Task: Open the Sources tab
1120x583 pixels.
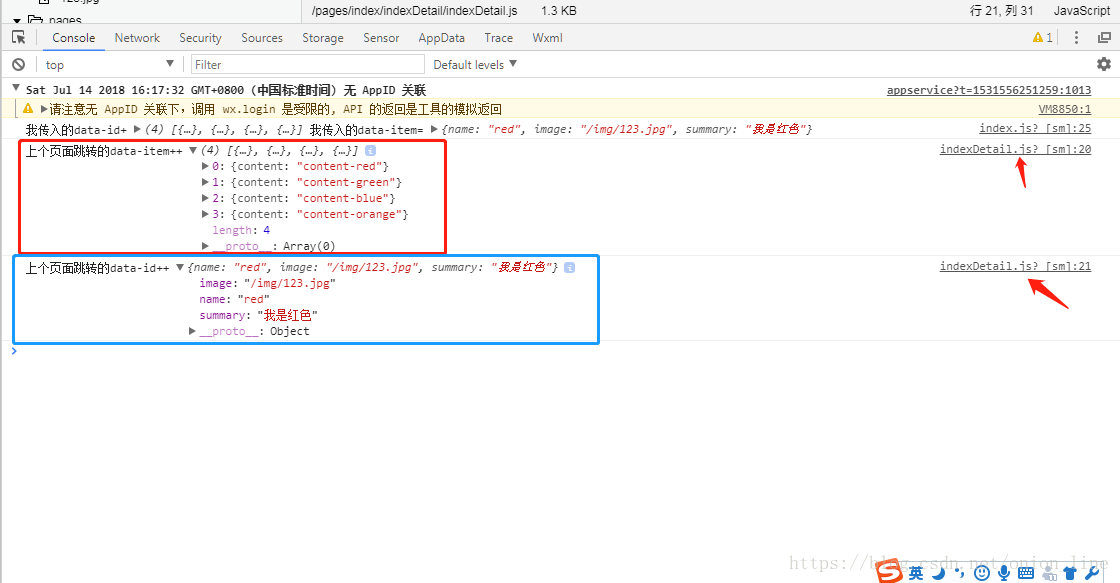Action: pyautogui.click(x=262, y=38)
